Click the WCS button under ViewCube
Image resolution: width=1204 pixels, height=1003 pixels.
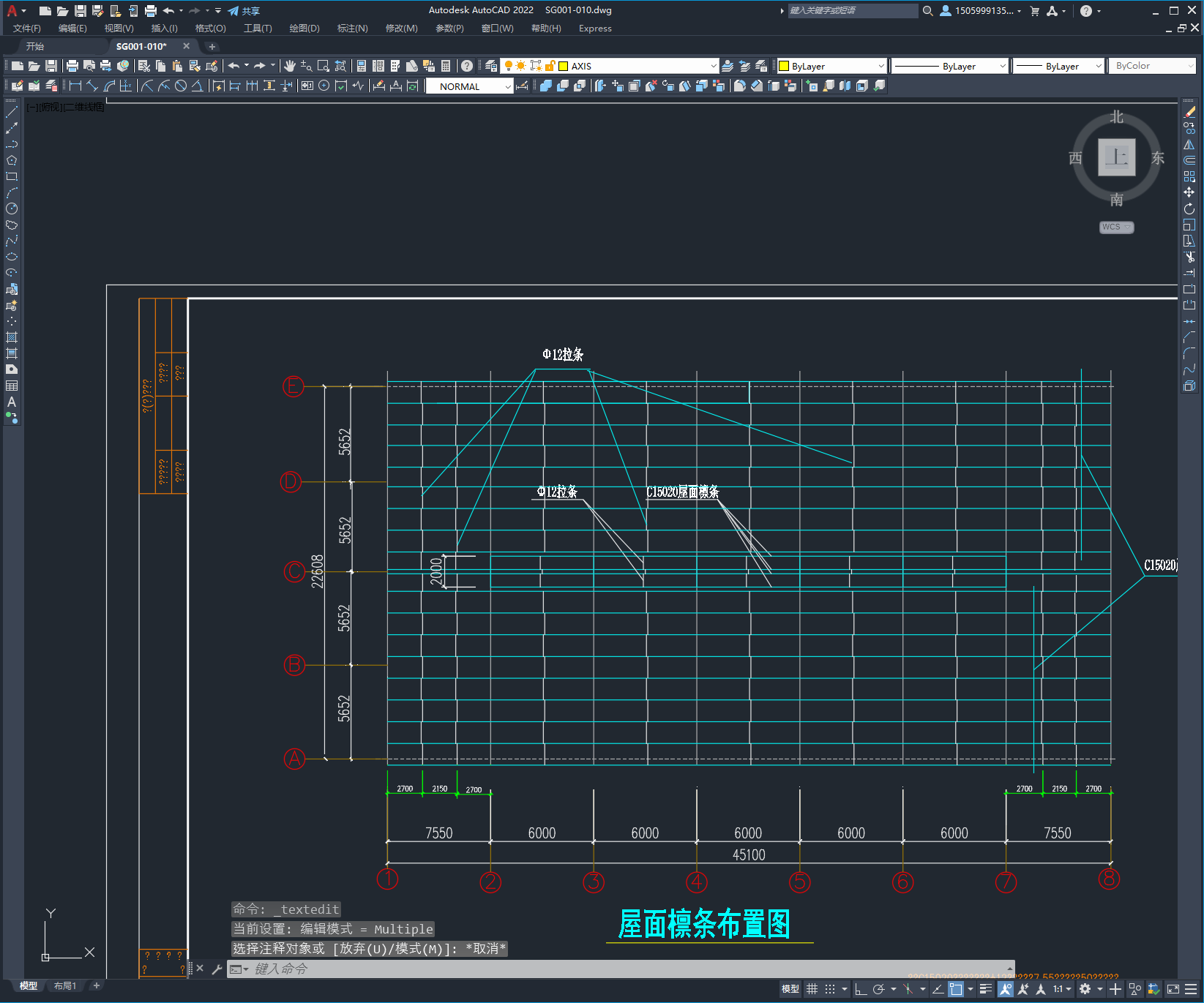[1116, 227]
